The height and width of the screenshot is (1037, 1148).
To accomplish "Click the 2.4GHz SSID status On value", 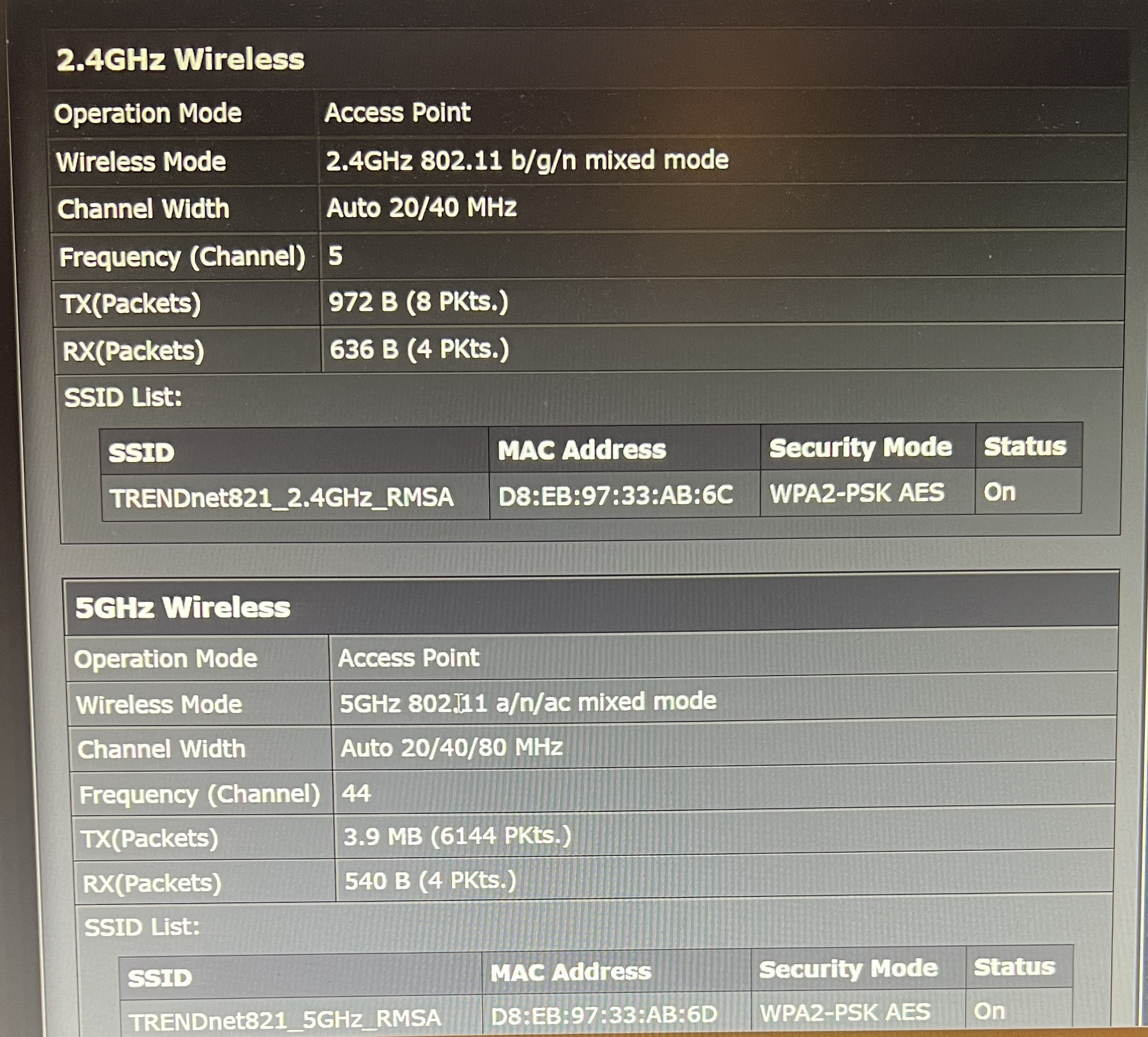I will 999,493.
